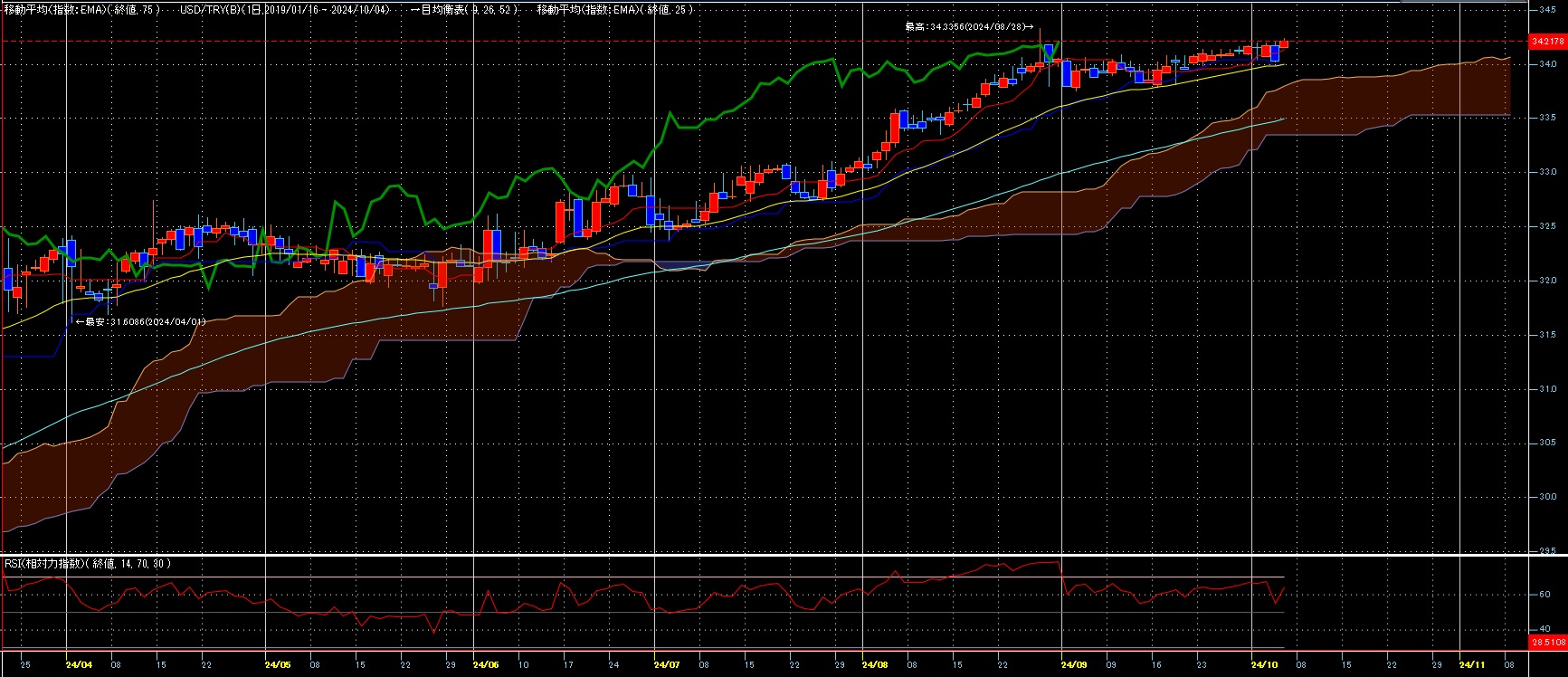
Task: Click the 24/06 date axis label
Action: coord(486,664)
